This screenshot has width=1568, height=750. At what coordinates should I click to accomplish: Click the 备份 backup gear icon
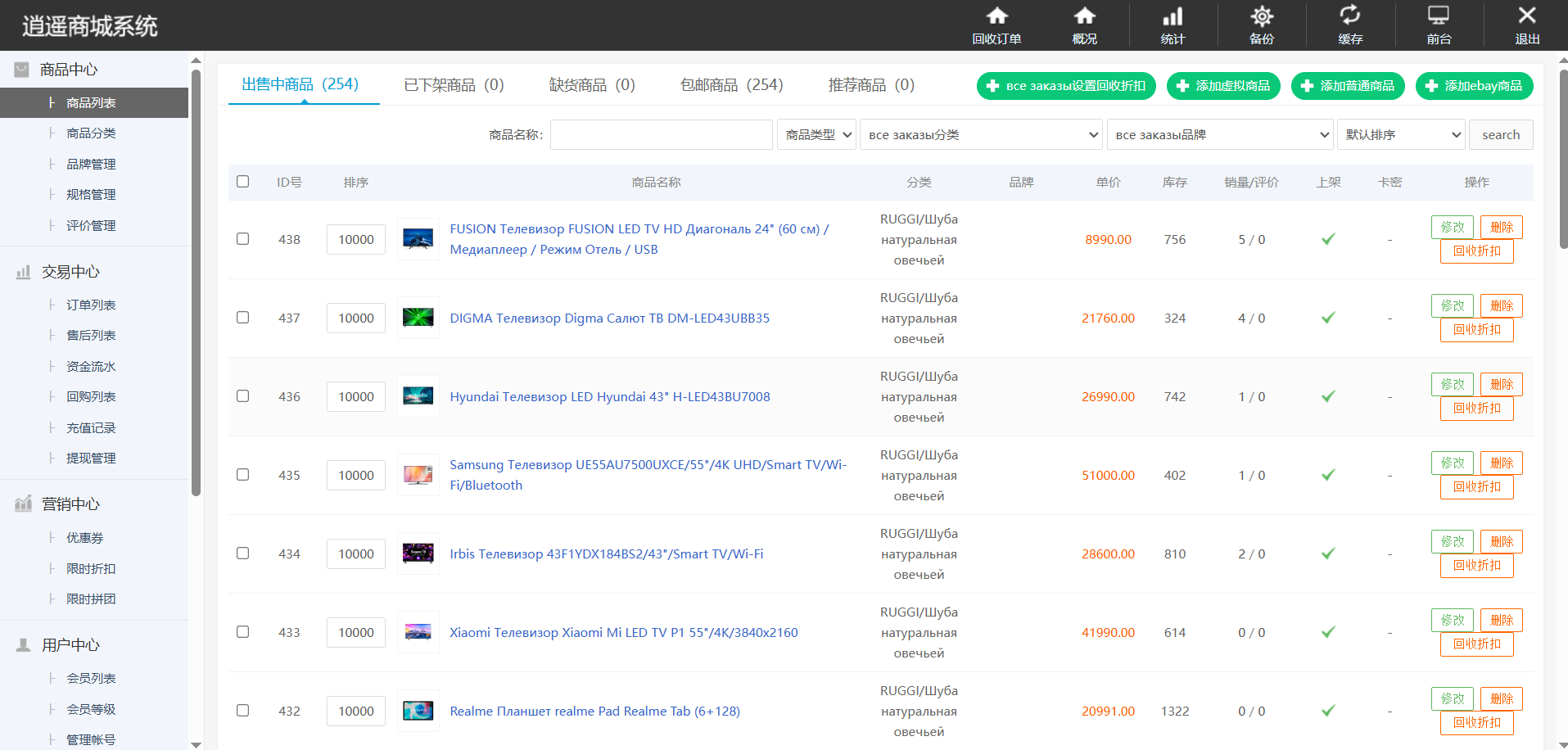(1261, 16)
